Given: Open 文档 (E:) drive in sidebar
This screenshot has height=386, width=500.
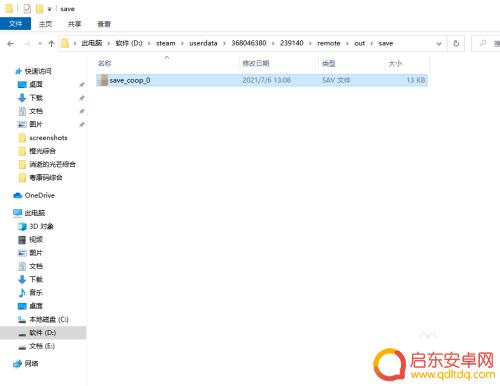Looking at the screenshot, I should [42, 346].
